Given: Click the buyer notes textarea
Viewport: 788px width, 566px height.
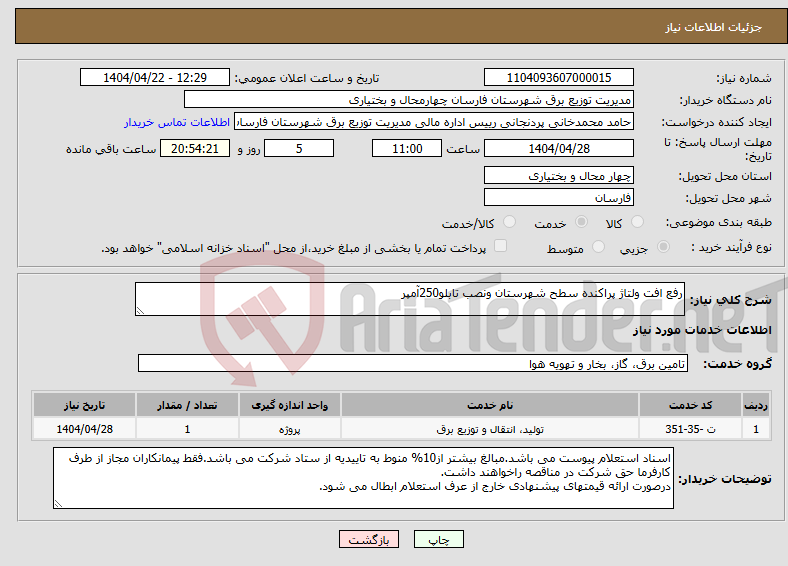Looking at the screenshot, I should click(363, 478).
